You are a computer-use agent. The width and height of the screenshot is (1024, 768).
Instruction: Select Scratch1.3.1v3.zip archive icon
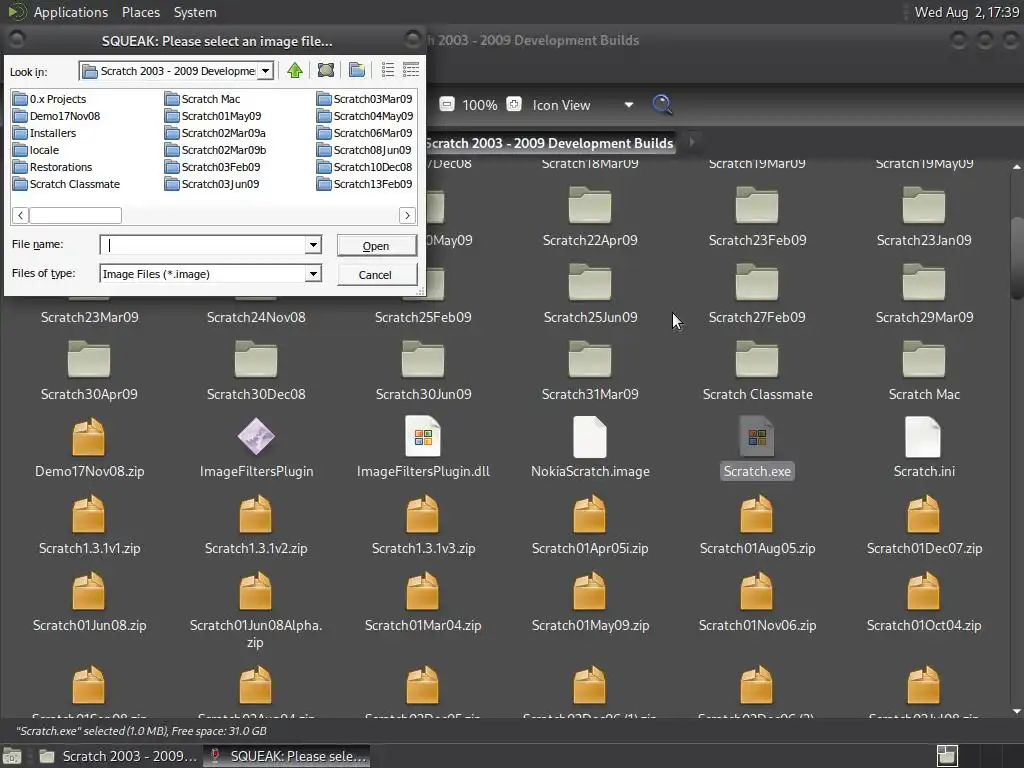(x=423, y=514)
